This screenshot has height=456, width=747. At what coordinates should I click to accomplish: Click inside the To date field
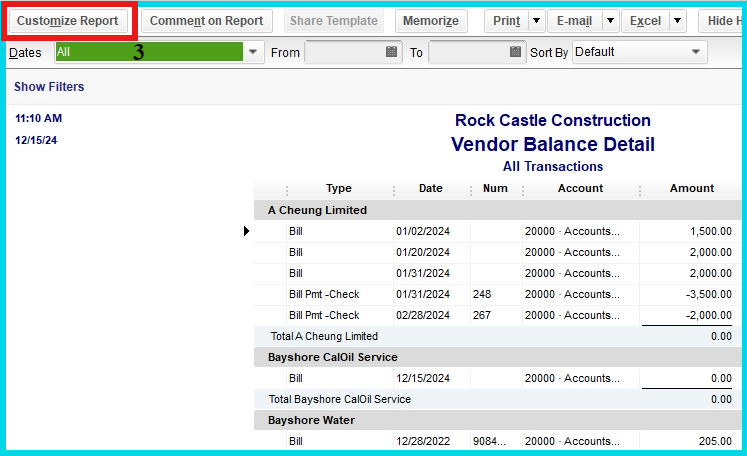[x=467, y=52]
